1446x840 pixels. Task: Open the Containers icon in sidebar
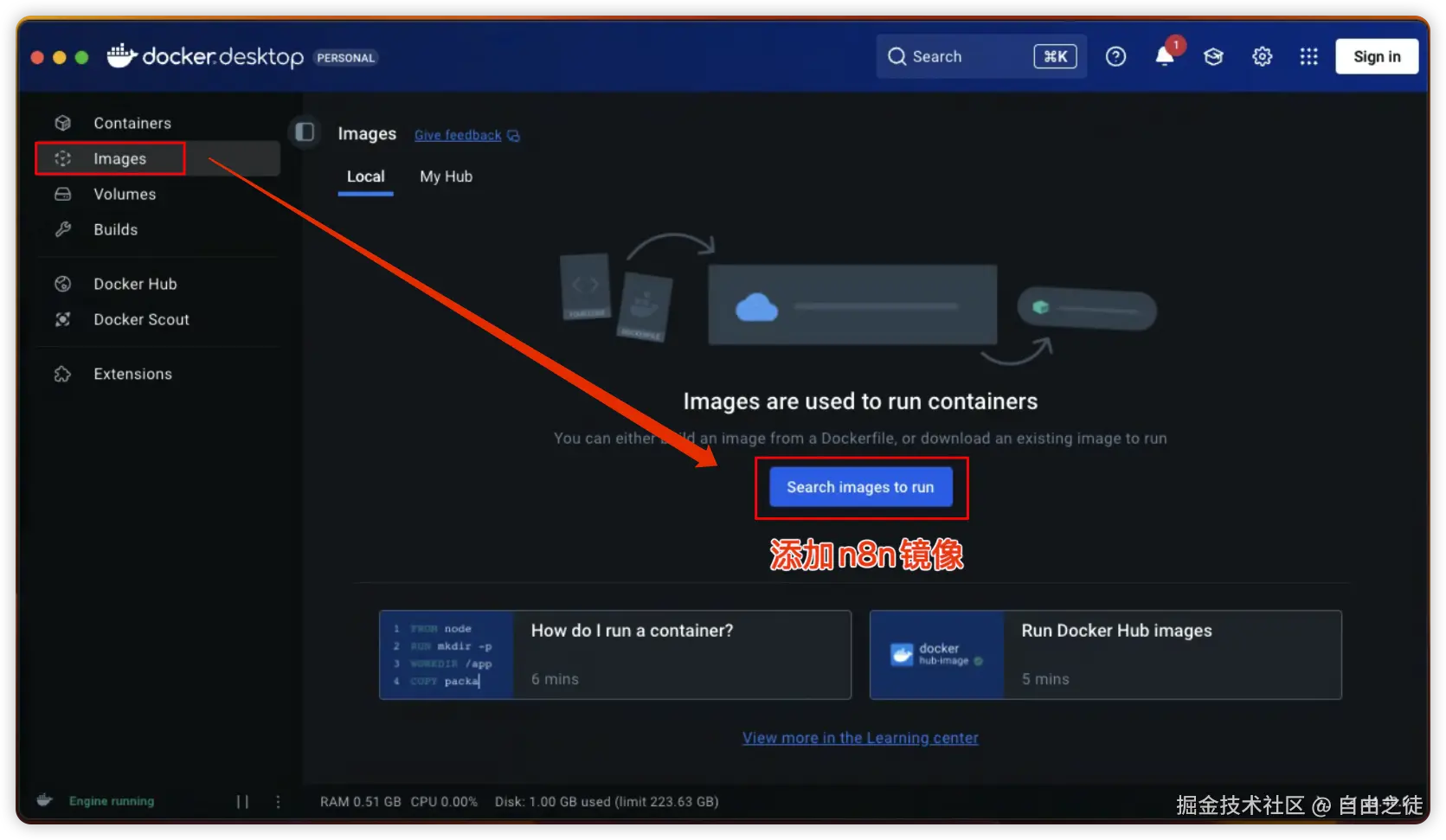point(62,123)
